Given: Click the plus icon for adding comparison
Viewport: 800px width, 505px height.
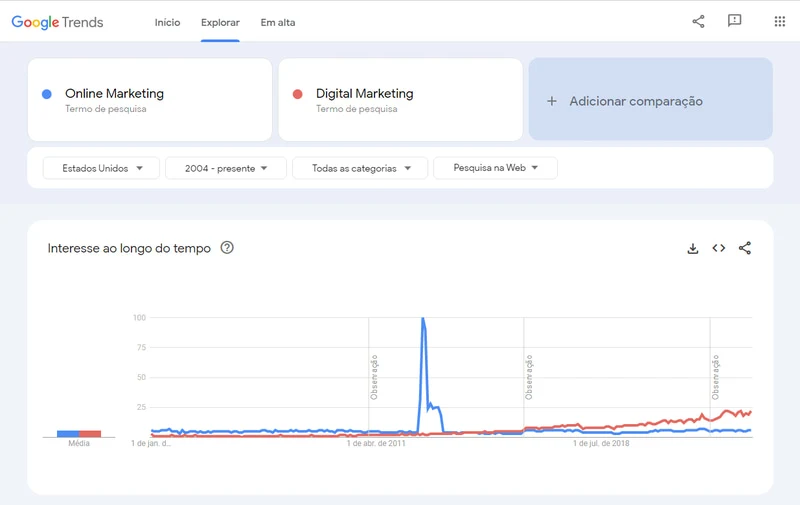Looking at the screenshot, I should click(x=552, y=101).
